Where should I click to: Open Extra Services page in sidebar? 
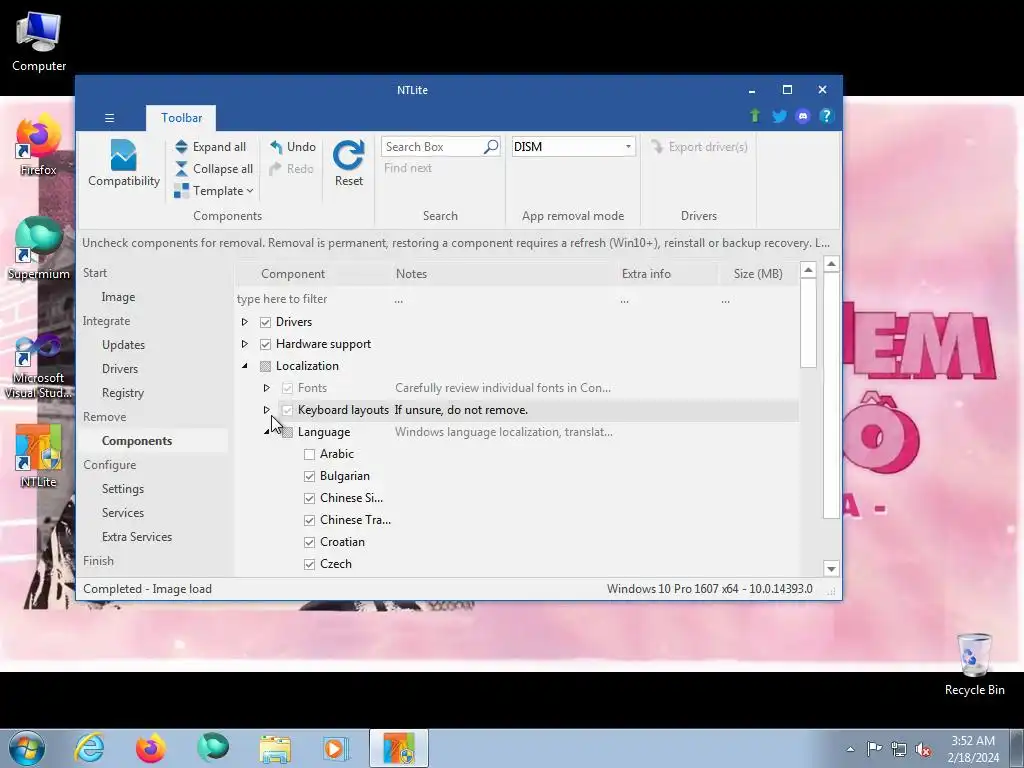[x=137, y=537]
